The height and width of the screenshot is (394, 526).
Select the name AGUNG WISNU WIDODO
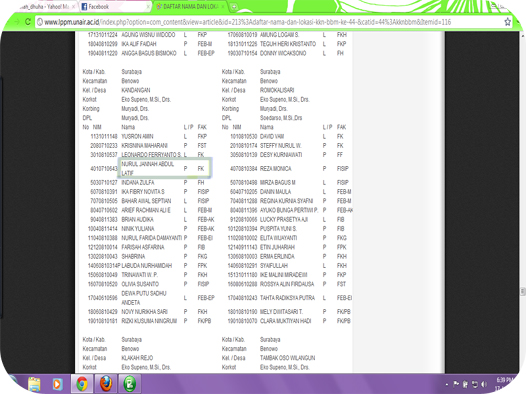148,35
